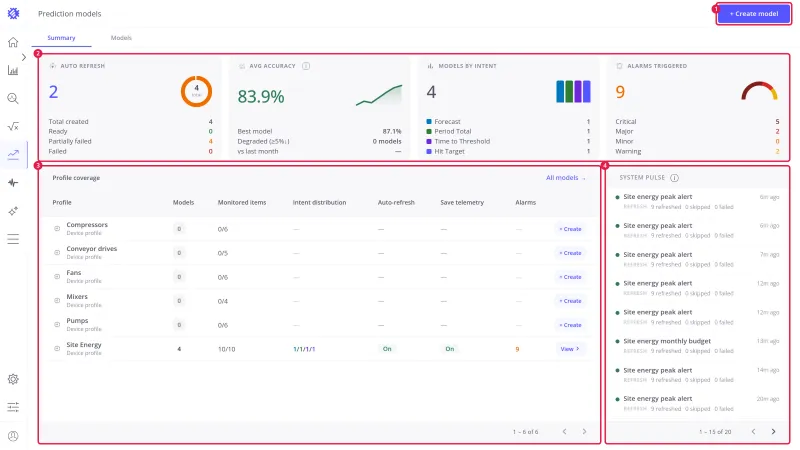View the Site Energy models
Image resolution: width=800 pixels, height=450 pixels.
pos(570,349)
